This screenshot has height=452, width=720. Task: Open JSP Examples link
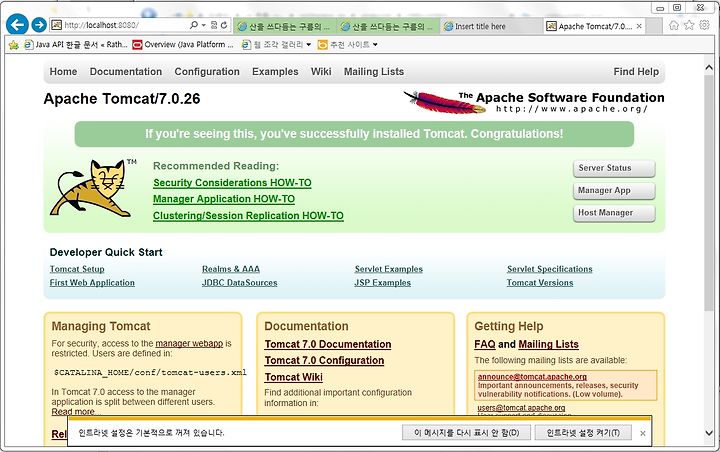click(382, 283)
